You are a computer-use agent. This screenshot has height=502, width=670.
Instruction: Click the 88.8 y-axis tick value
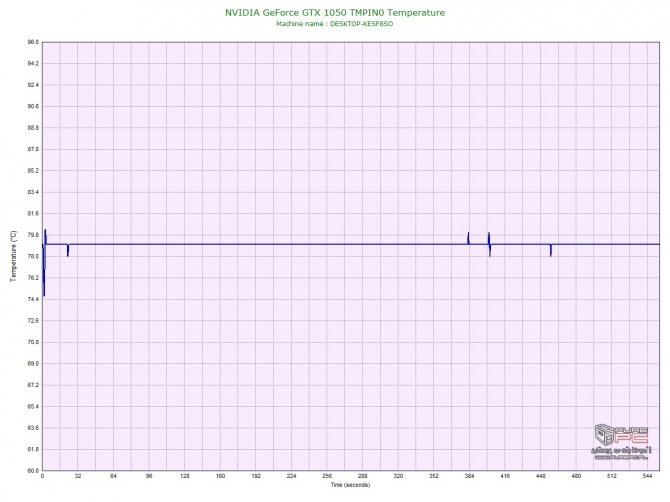click(x=33, y=128)
